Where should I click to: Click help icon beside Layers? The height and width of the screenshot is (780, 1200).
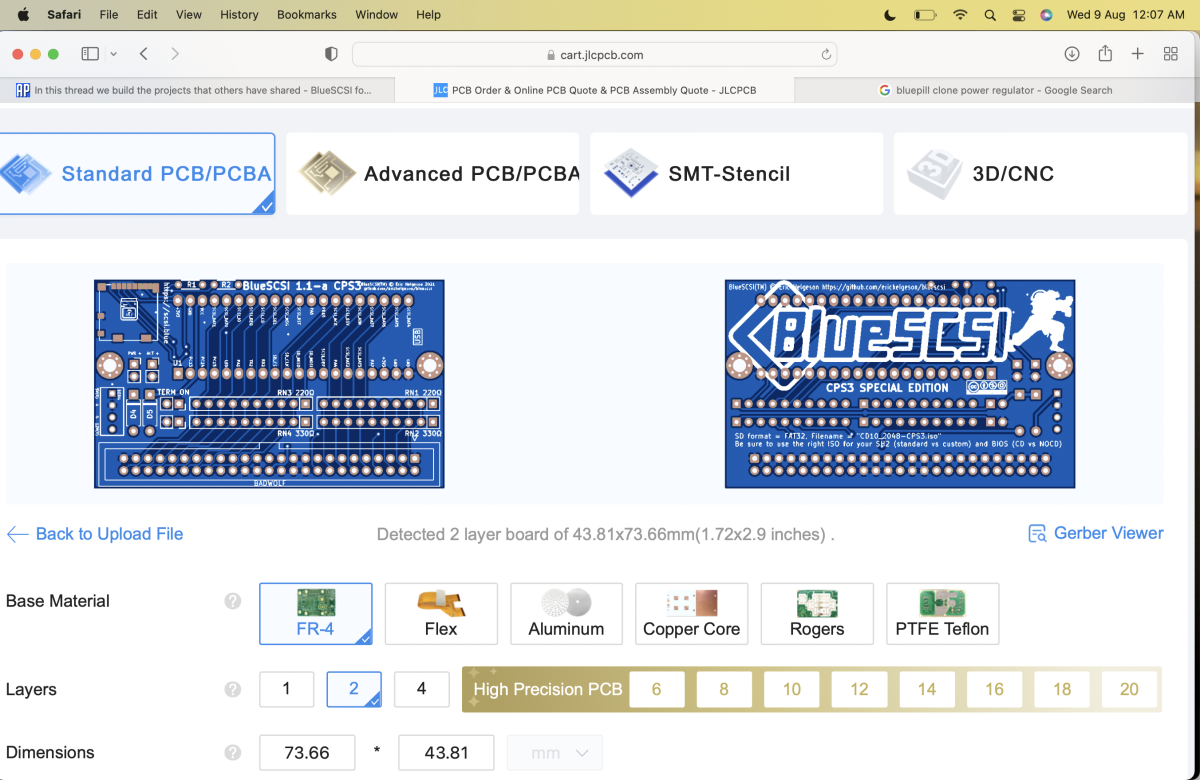(232, 689)
